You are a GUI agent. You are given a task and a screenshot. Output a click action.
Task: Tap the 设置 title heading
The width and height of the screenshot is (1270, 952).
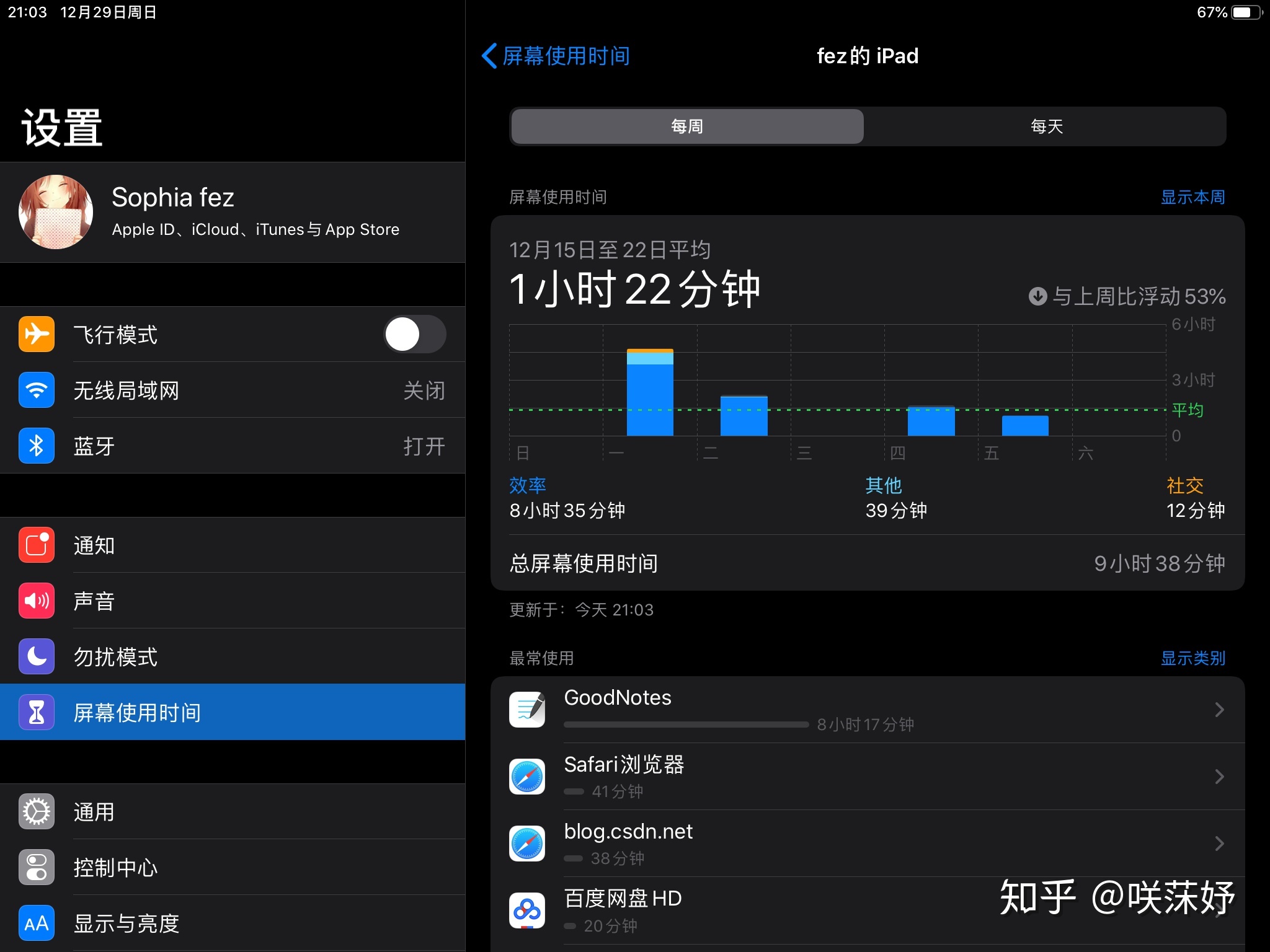pyautogui.click(x=62, y=128)
